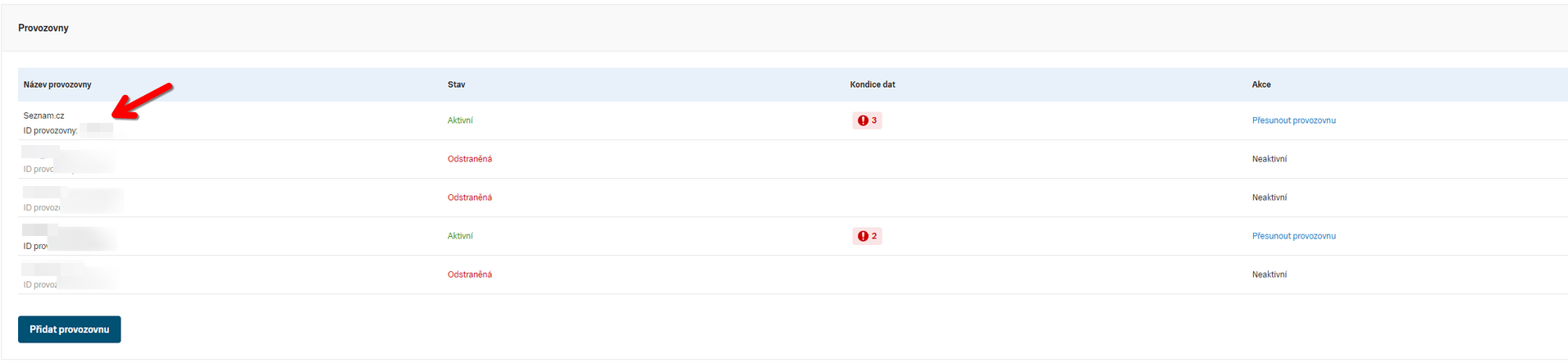Click the 'Název provozovny' column header
Screen dimensions: 1568x363
coord(57,84)
